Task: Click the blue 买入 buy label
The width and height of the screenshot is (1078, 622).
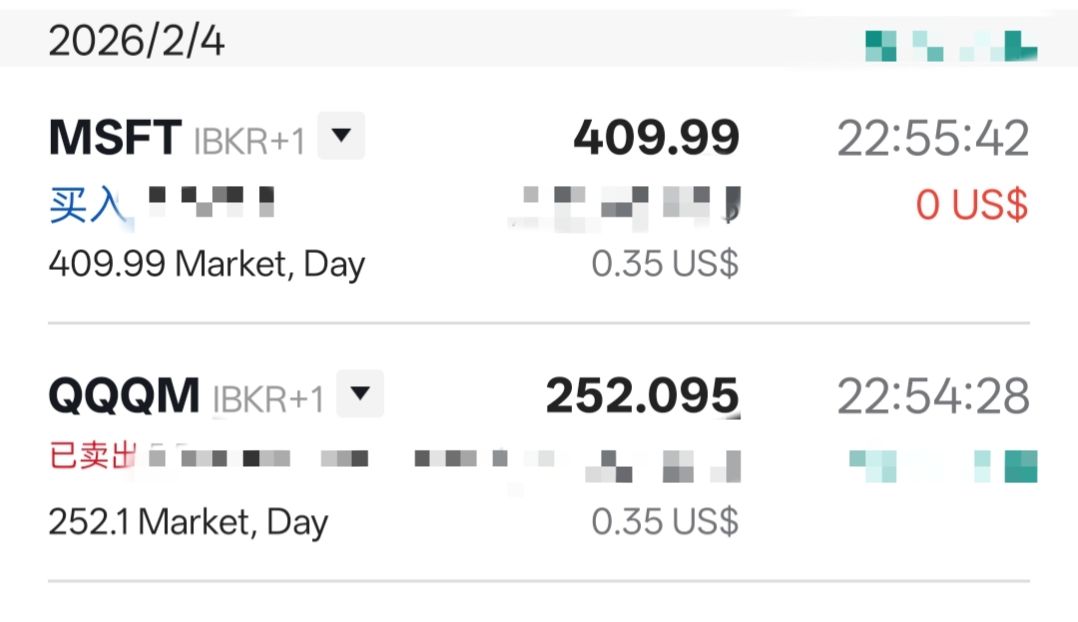Action: click(87, 205)
